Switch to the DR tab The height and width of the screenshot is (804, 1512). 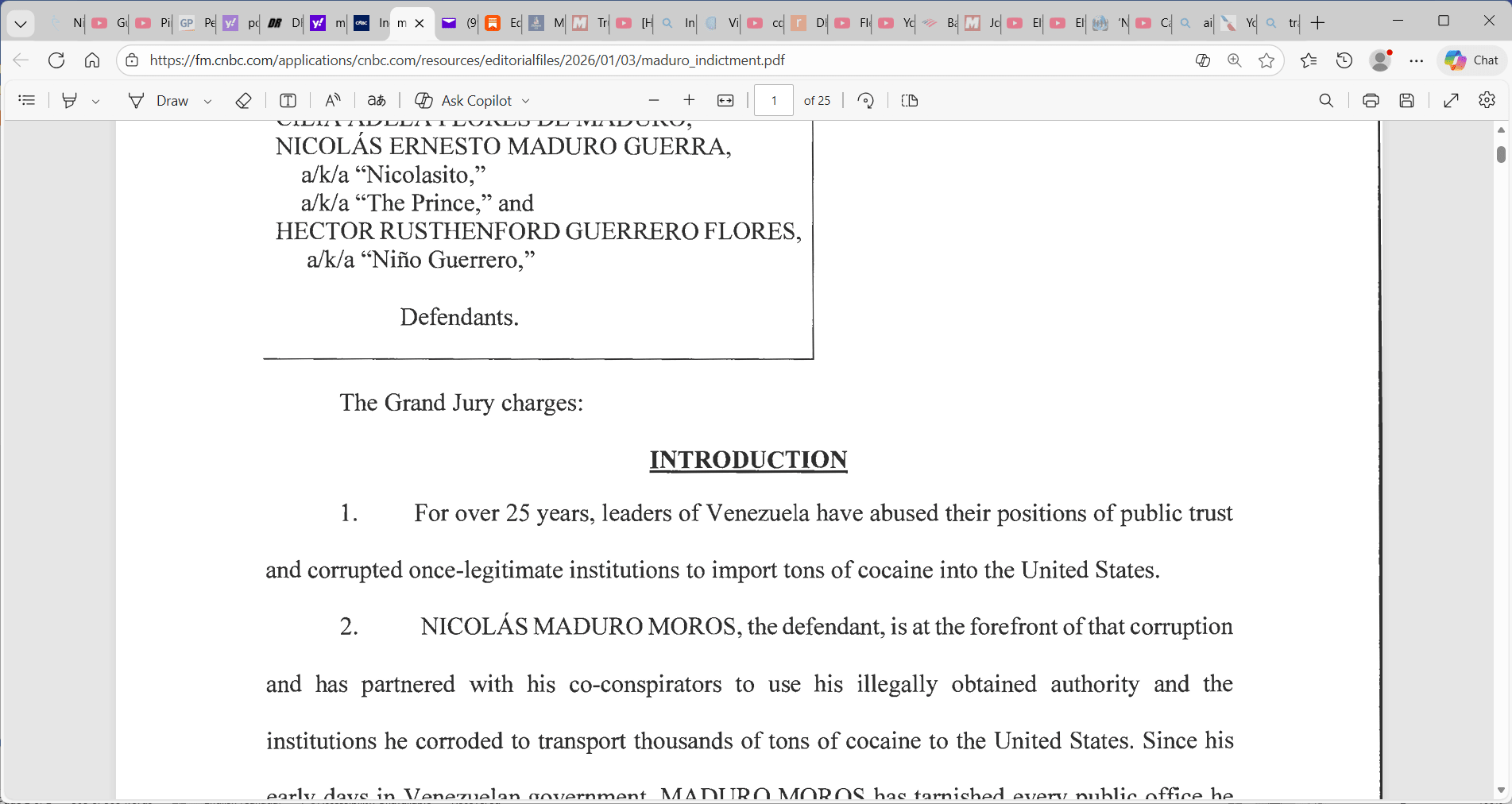(284, 24)
